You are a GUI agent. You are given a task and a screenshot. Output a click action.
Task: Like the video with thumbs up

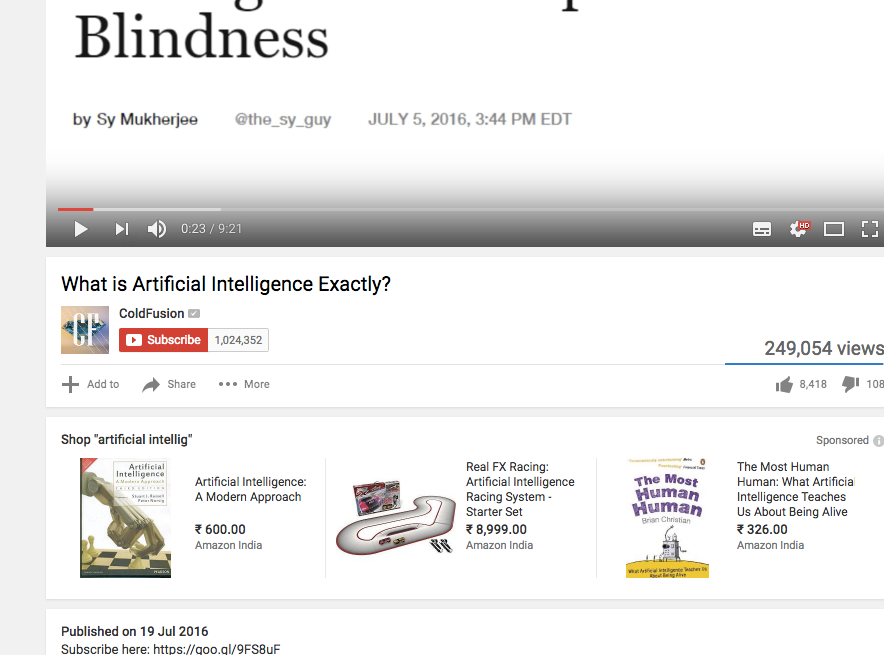pos(784,384)
